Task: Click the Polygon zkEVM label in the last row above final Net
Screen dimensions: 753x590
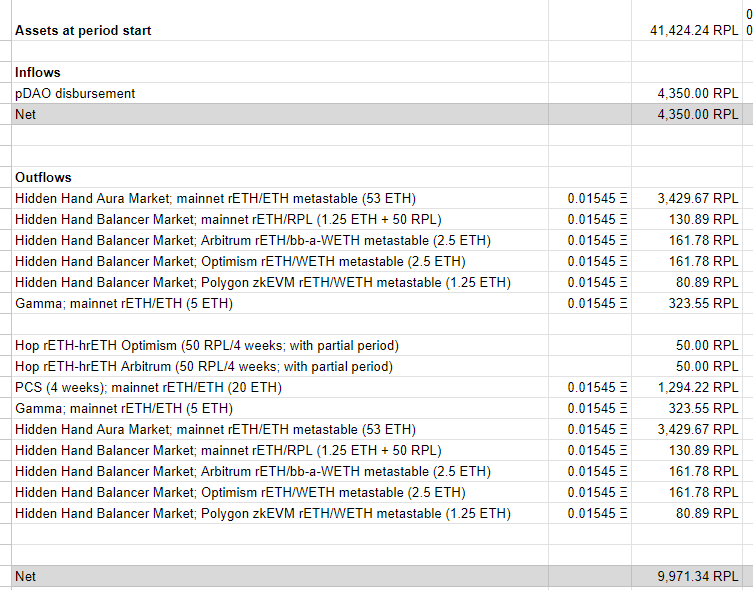Action: (263, 514)
